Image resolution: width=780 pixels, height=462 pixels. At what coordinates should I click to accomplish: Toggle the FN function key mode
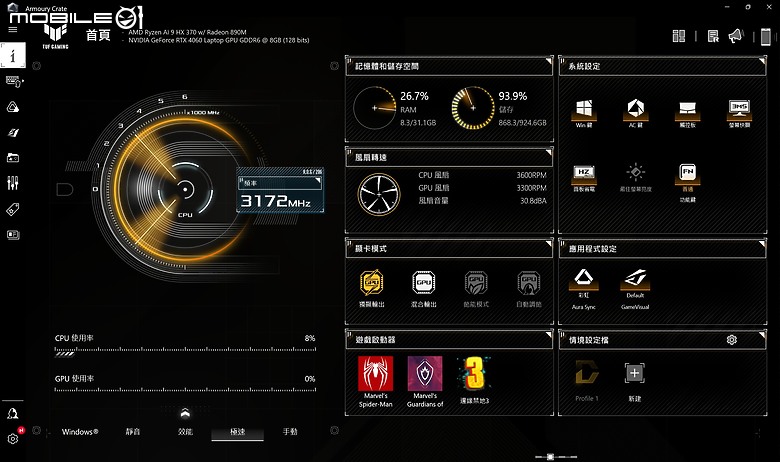687,183
